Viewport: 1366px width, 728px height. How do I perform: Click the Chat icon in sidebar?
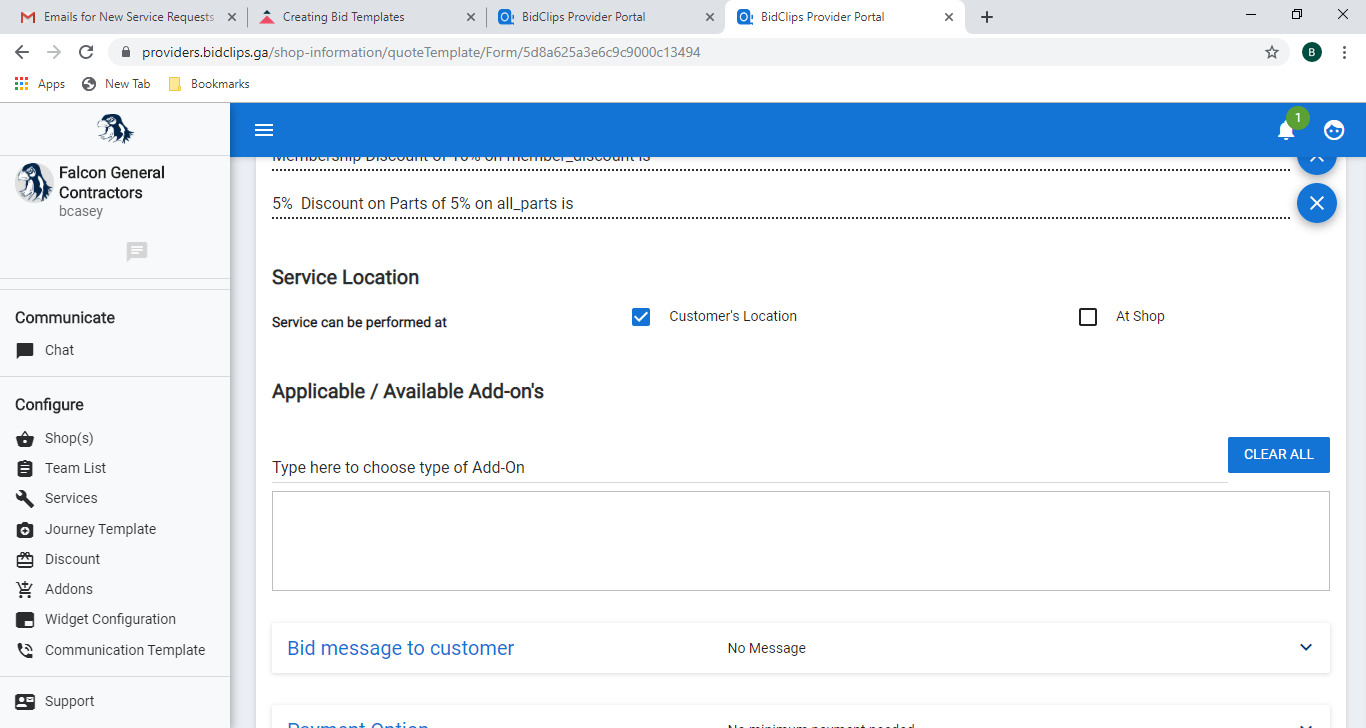(25, 351)
